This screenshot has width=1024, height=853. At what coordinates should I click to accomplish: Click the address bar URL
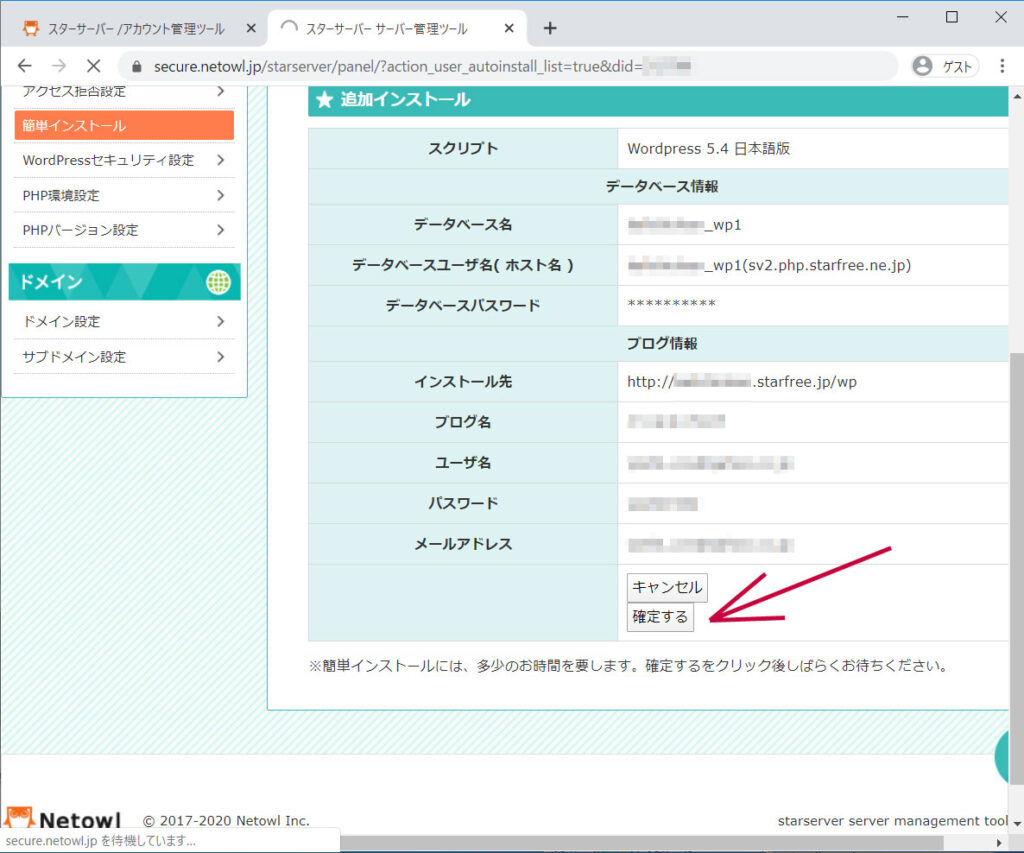[x=422, y=67]
